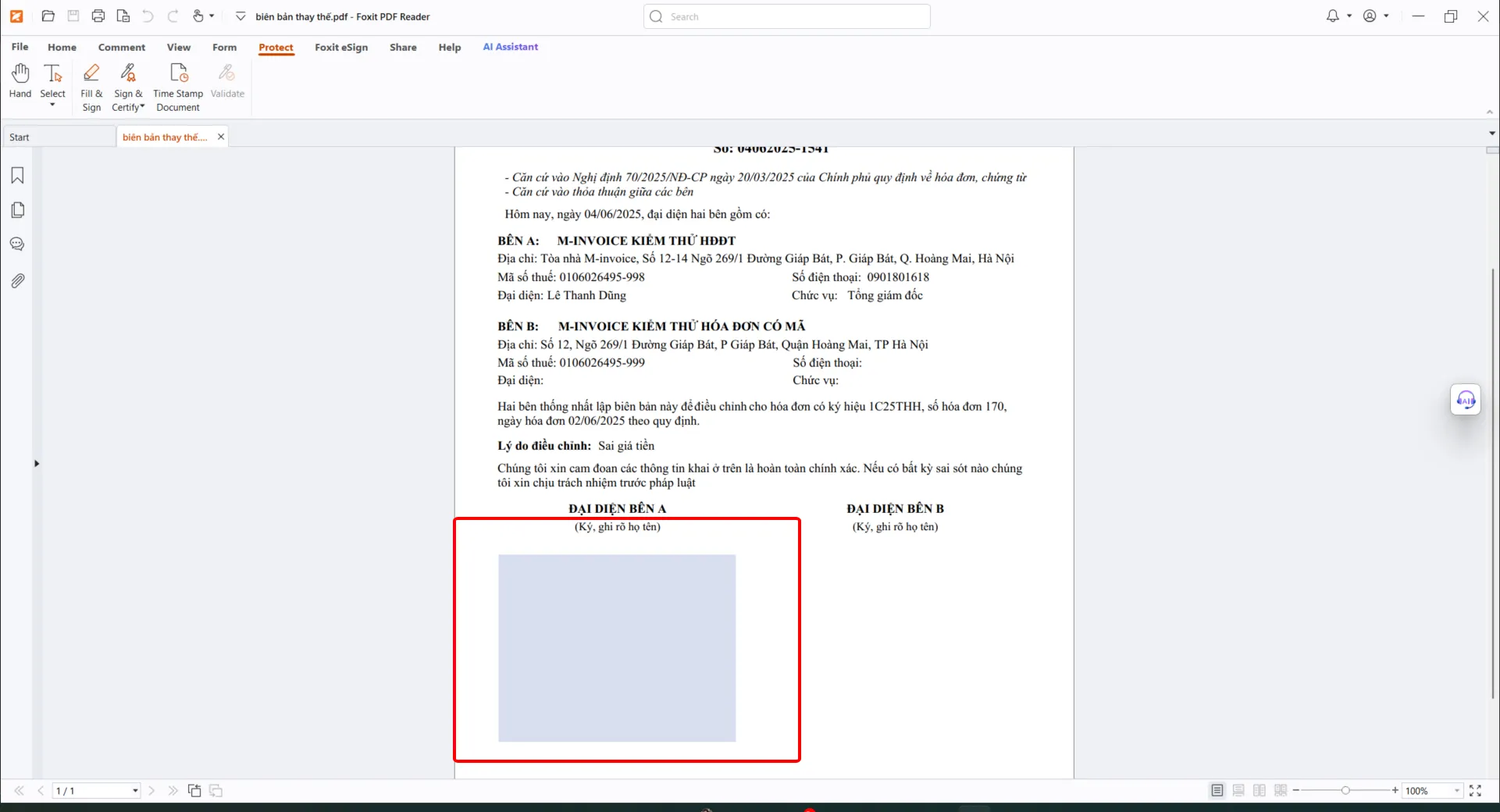Go to the next page
The image size is (1500, 812).
coord(151,791)
